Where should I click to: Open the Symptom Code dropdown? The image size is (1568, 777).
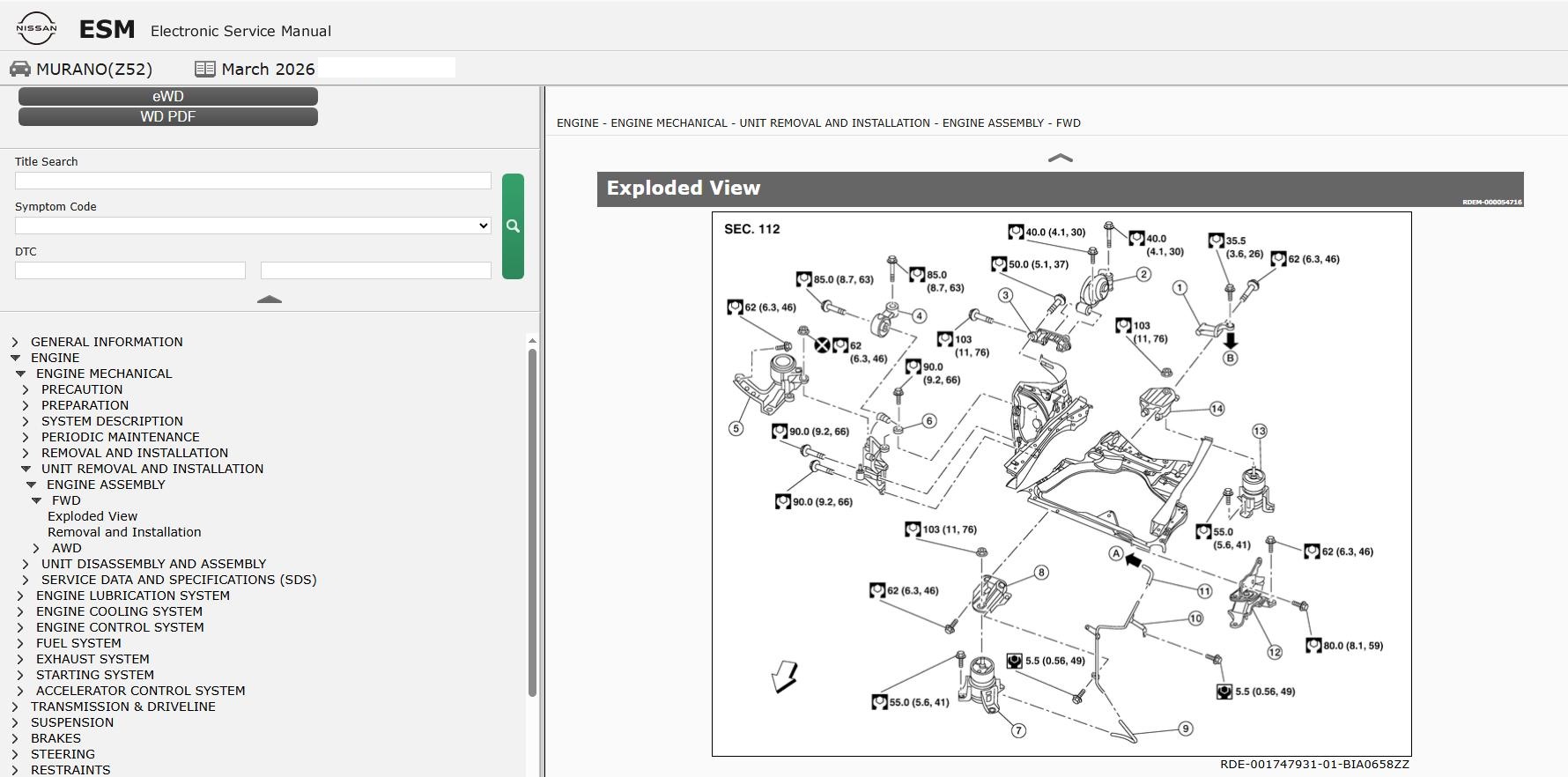tap(253, 226)
